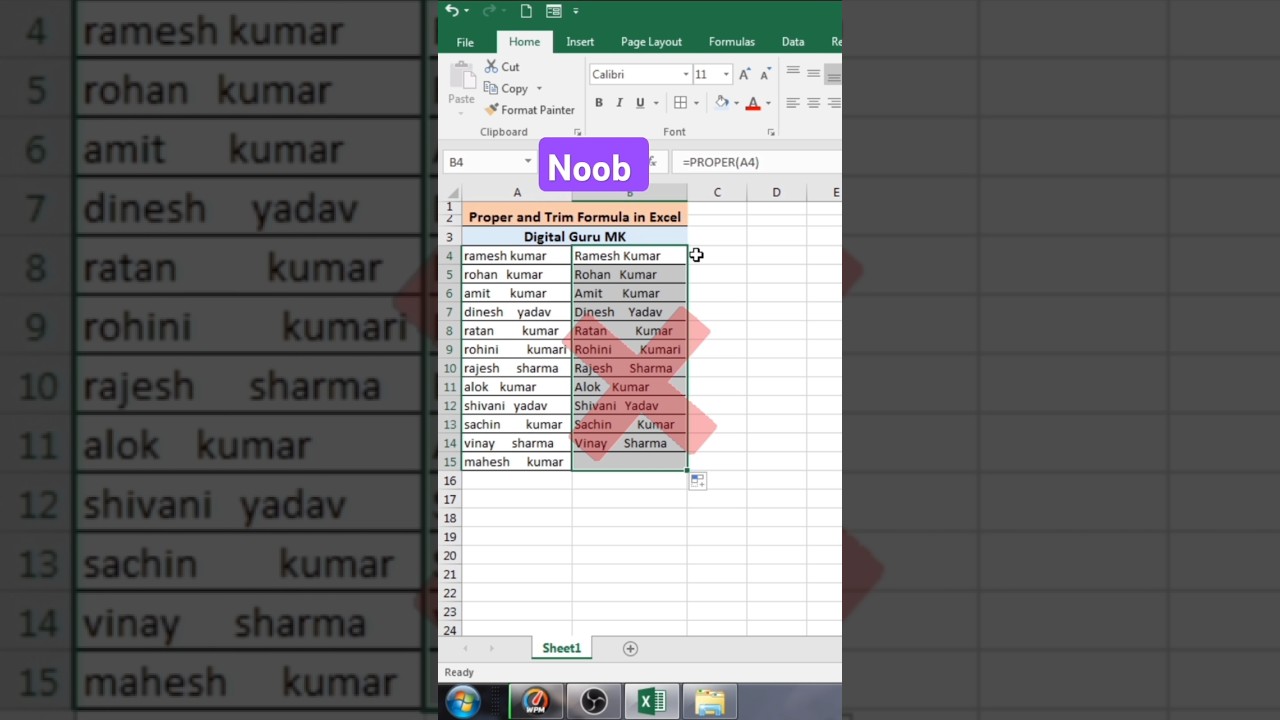
Task: Click the Cut scissors button
Action: coord(502,66)
